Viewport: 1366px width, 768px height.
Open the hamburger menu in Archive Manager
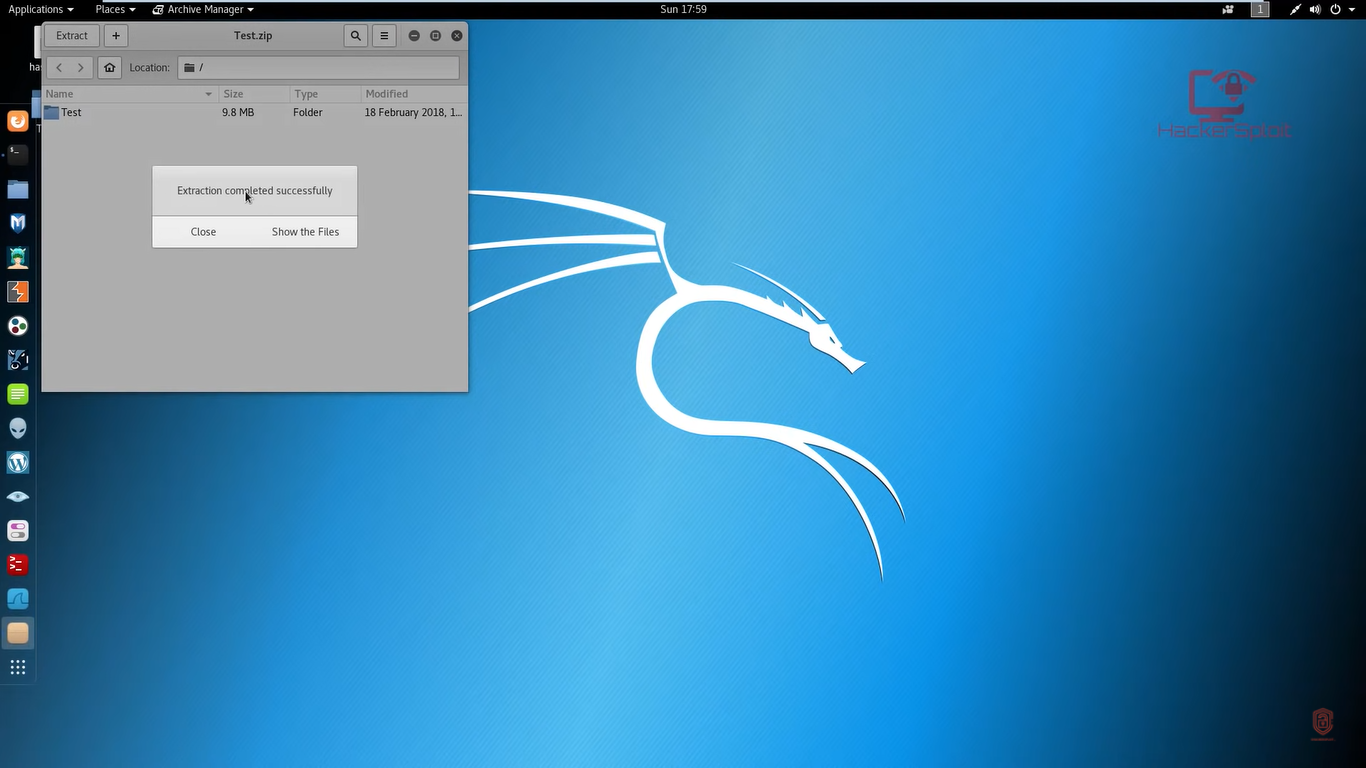(384, 36)
